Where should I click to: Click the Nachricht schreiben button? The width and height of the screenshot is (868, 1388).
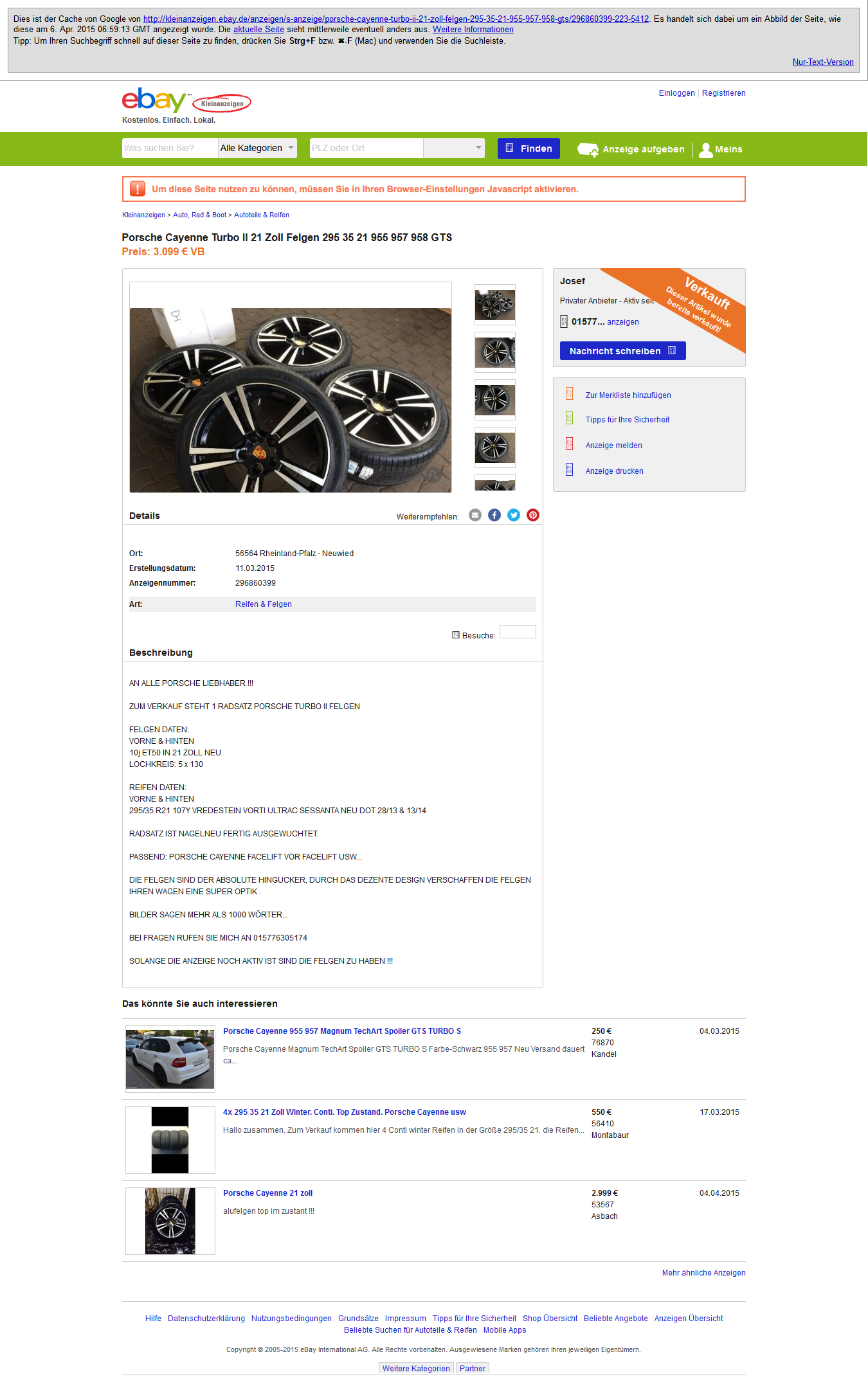(x=622, y=351)
